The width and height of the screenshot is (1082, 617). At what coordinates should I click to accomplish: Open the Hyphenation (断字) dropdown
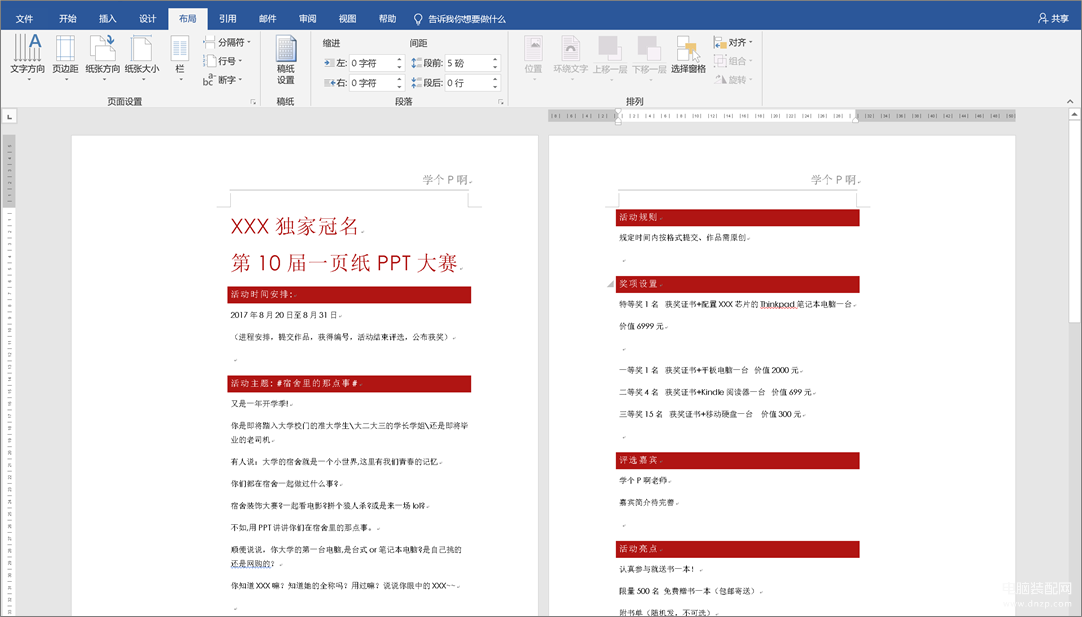(x=222, y=79)
